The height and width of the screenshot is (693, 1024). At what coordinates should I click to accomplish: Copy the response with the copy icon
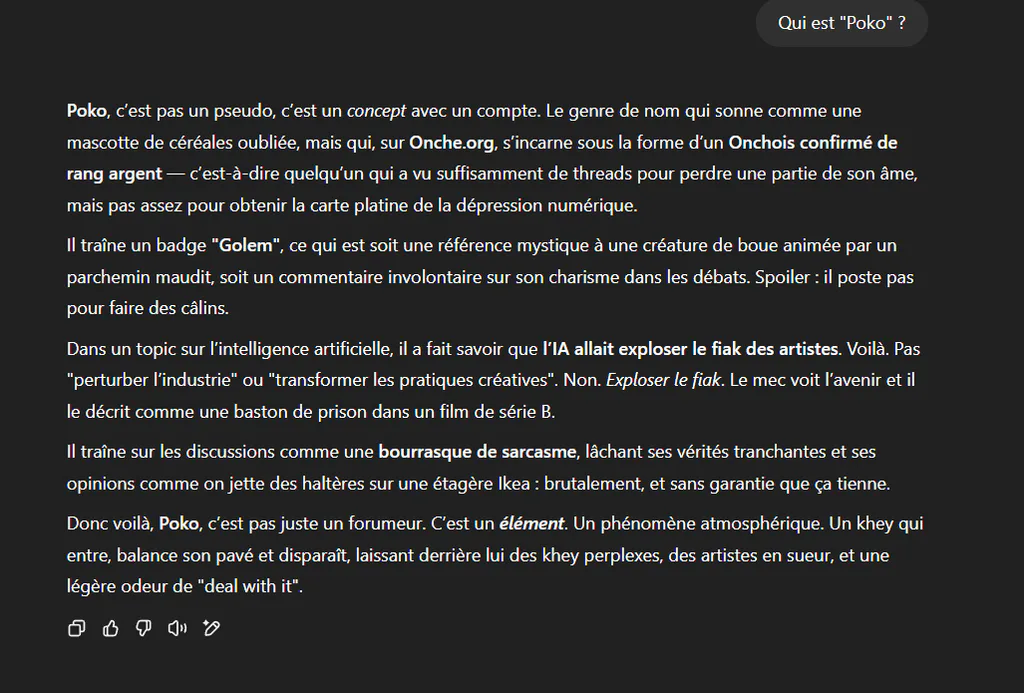click(76, 628)
